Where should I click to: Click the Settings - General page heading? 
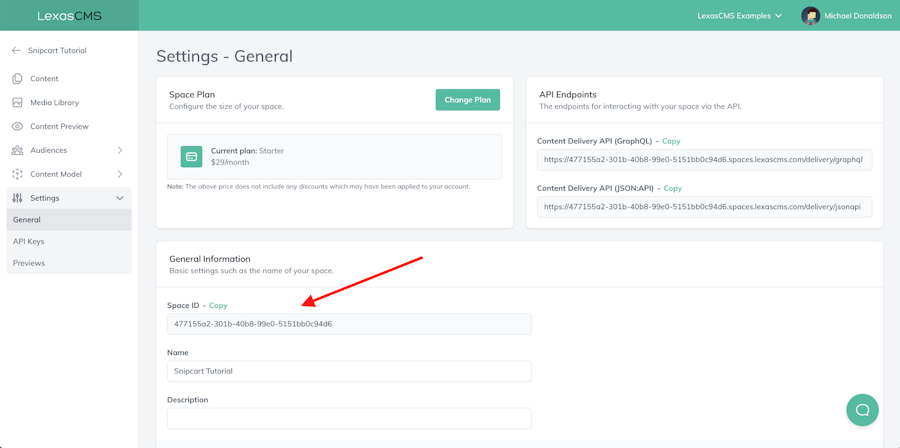[x=224, y=56]
